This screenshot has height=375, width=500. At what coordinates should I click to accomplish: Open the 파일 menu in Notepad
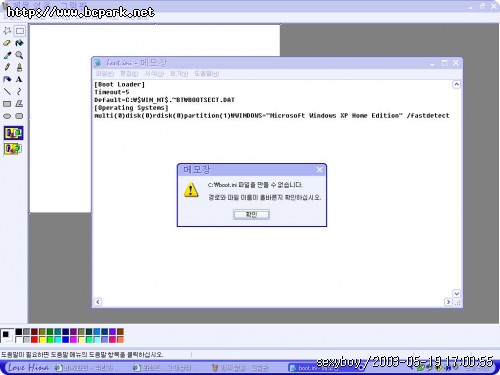coord(105,74)
